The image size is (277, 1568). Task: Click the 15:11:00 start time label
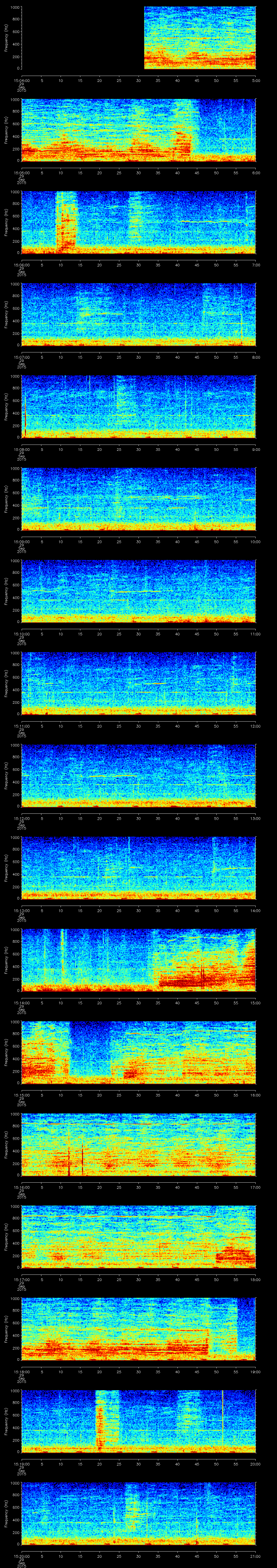21,726
